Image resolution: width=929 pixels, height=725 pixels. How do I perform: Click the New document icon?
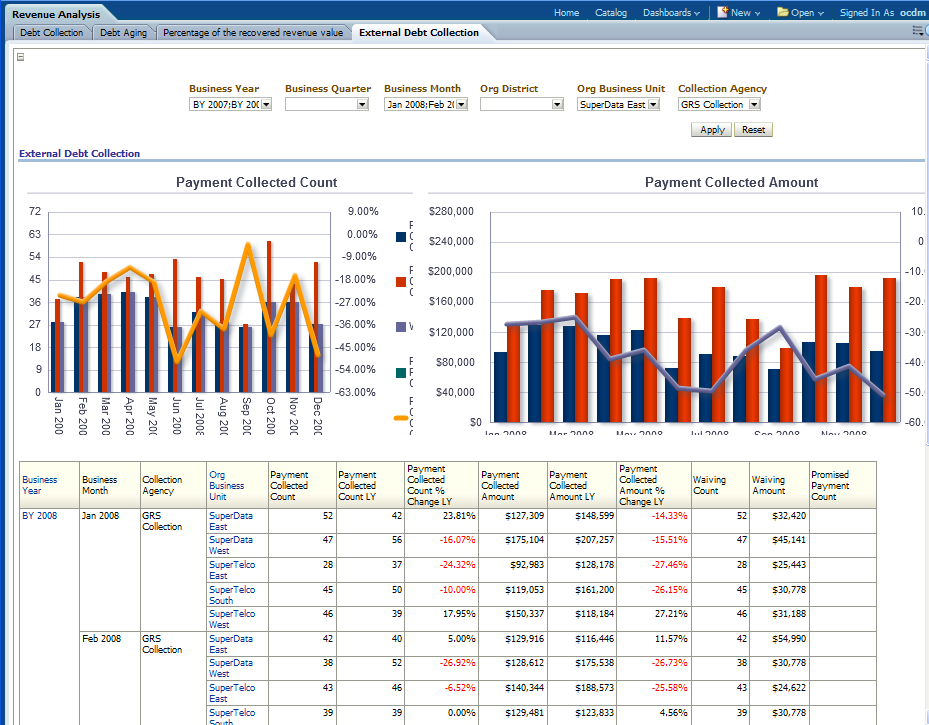point(723,13)
